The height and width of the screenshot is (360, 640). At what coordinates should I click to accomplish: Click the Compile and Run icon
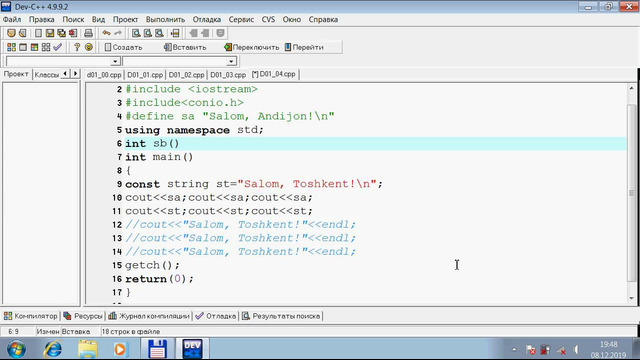(x=34, y=47)
